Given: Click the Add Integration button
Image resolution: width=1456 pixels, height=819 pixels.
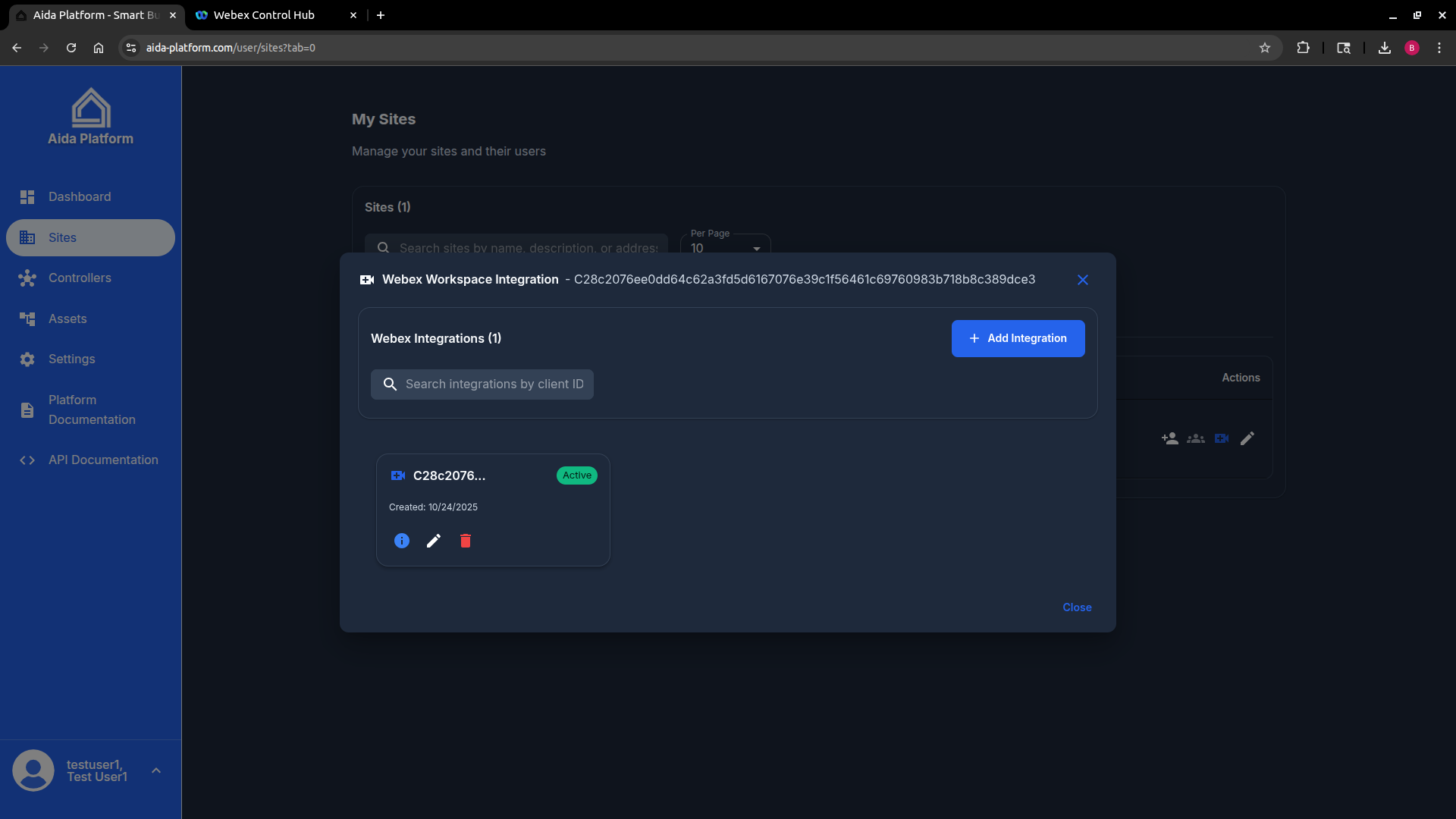Looking at the screenshot, I should point(1018,338).
